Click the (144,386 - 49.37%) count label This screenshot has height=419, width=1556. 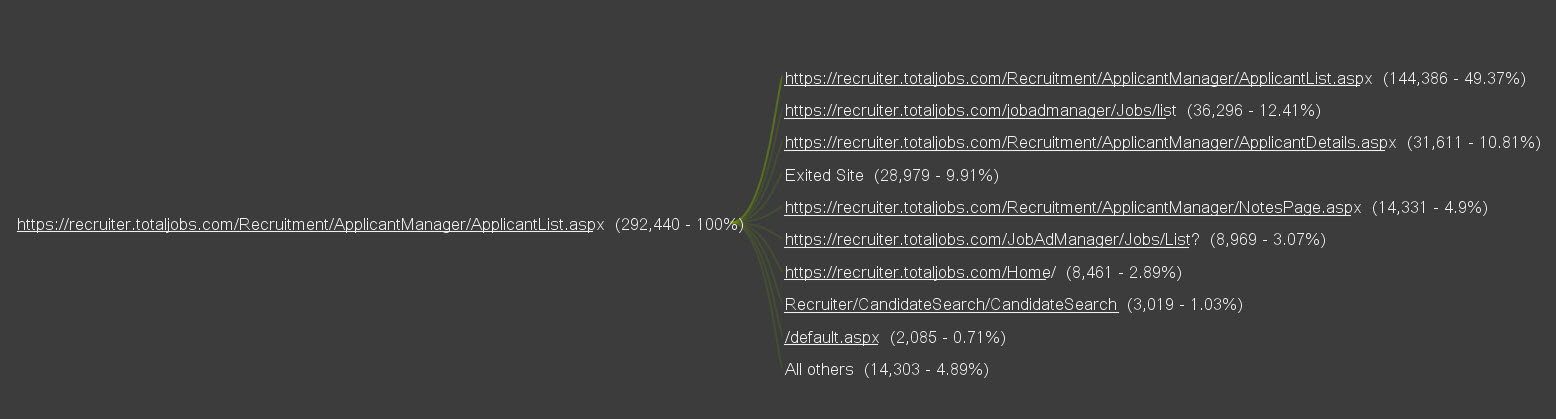[1454, 79]
